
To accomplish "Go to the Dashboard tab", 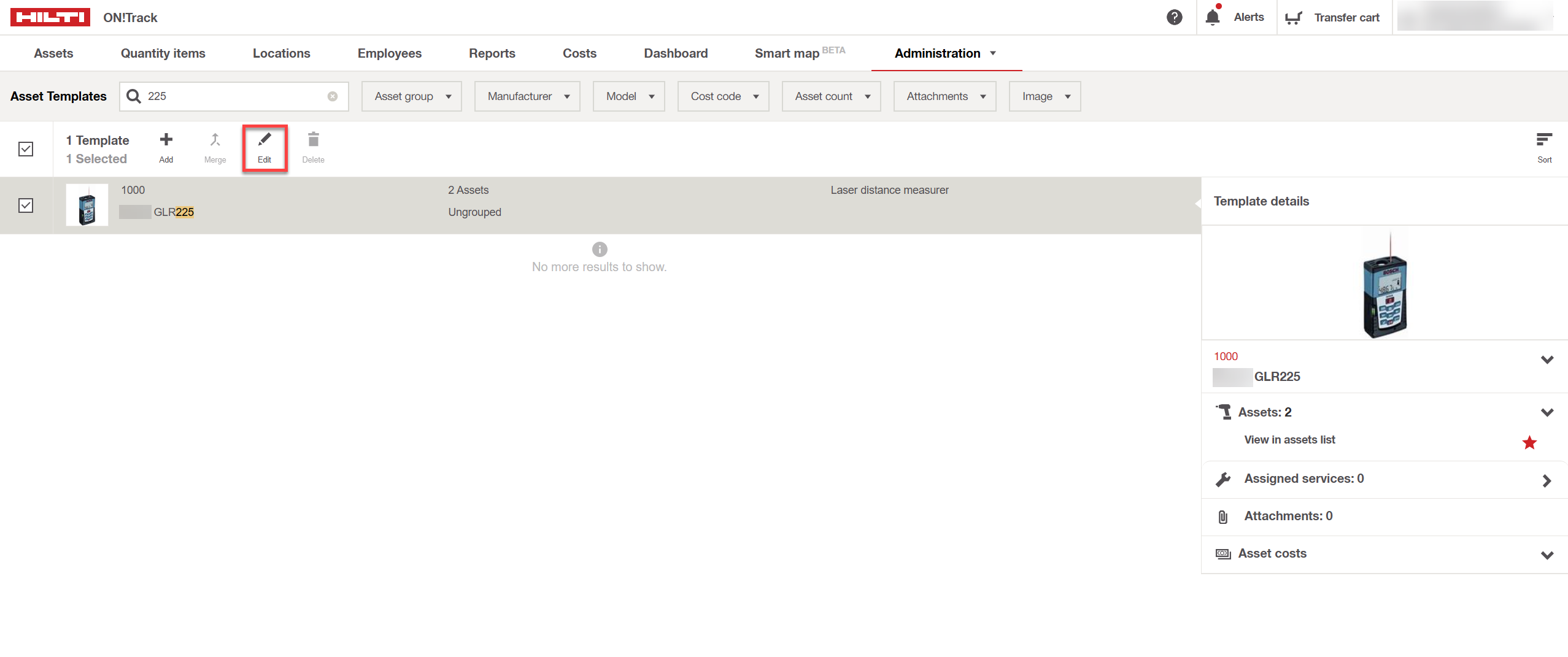I will click(x=676, y=53).
